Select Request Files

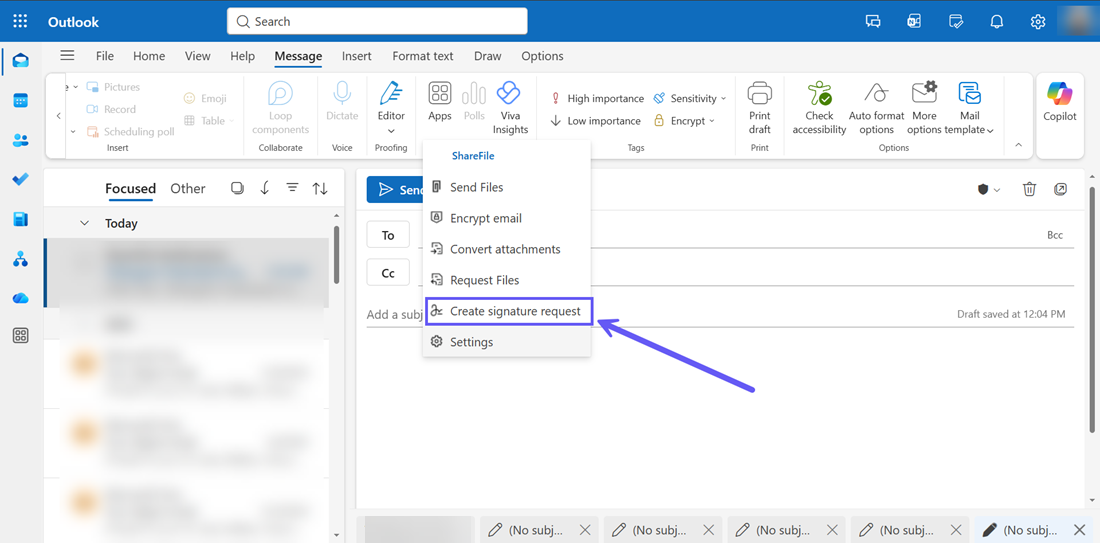[507, 280]
